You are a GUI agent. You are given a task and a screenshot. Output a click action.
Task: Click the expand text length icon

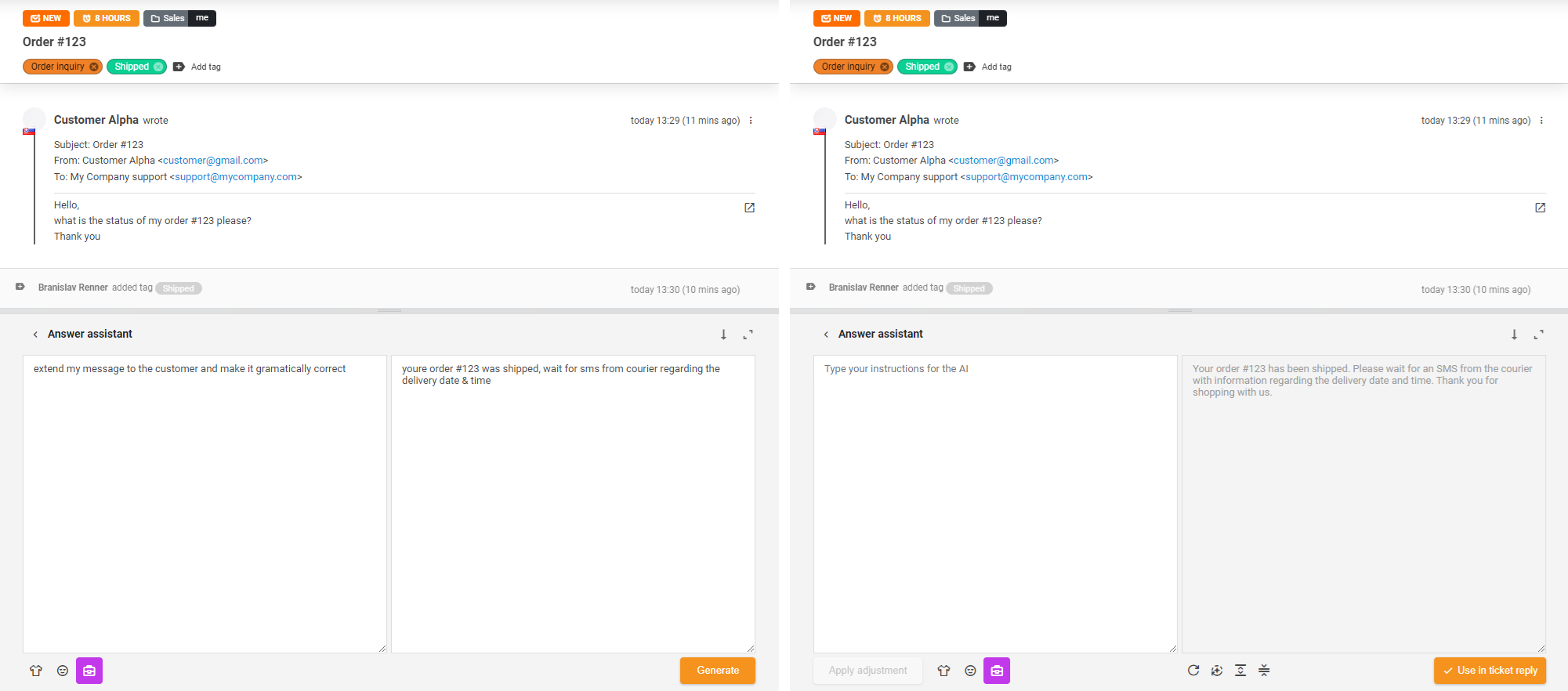pyautogui.click(x=1240, y=670)
